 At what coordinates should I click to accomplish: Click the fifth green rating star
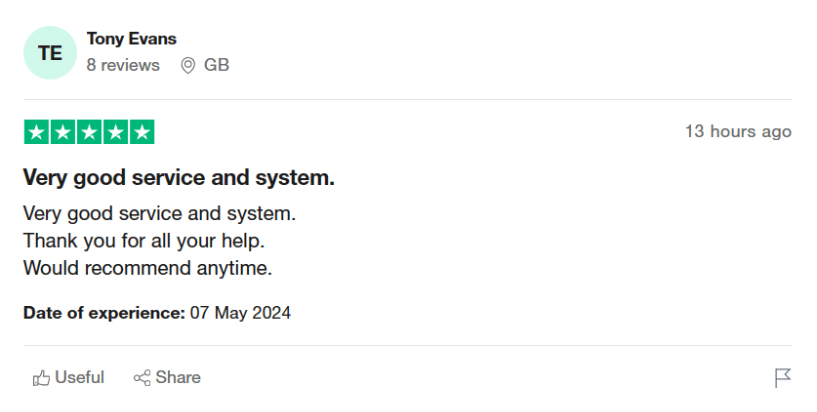(x=142, y=132)
